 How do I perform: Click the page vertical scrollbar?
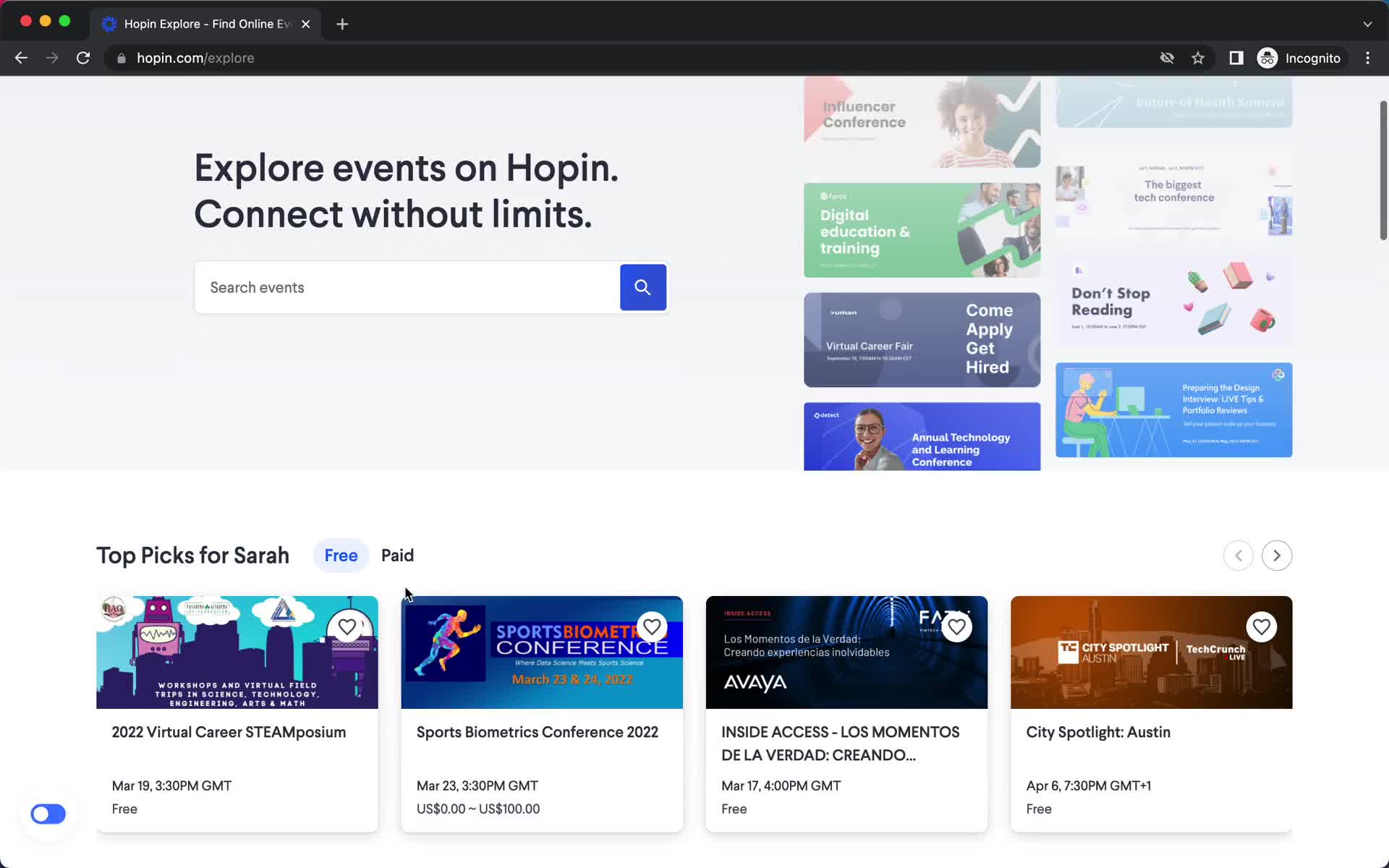click(1383, 171)
